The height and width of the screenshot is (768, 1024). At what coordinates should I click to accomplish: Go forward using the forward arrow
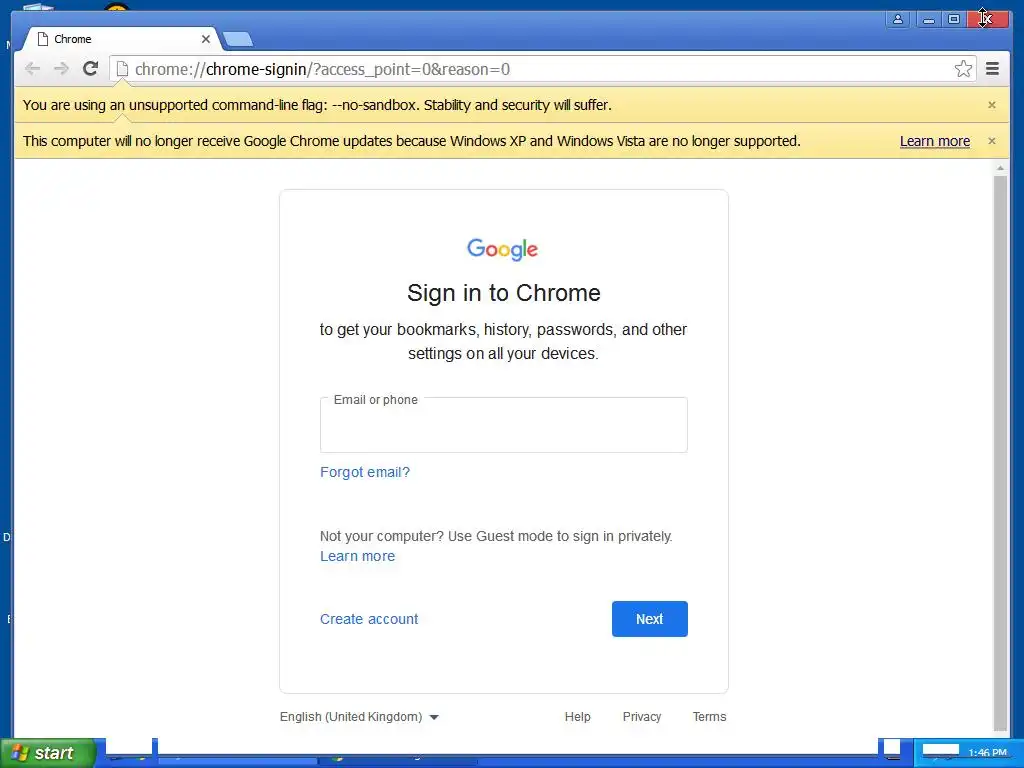[x=61, y=69]
